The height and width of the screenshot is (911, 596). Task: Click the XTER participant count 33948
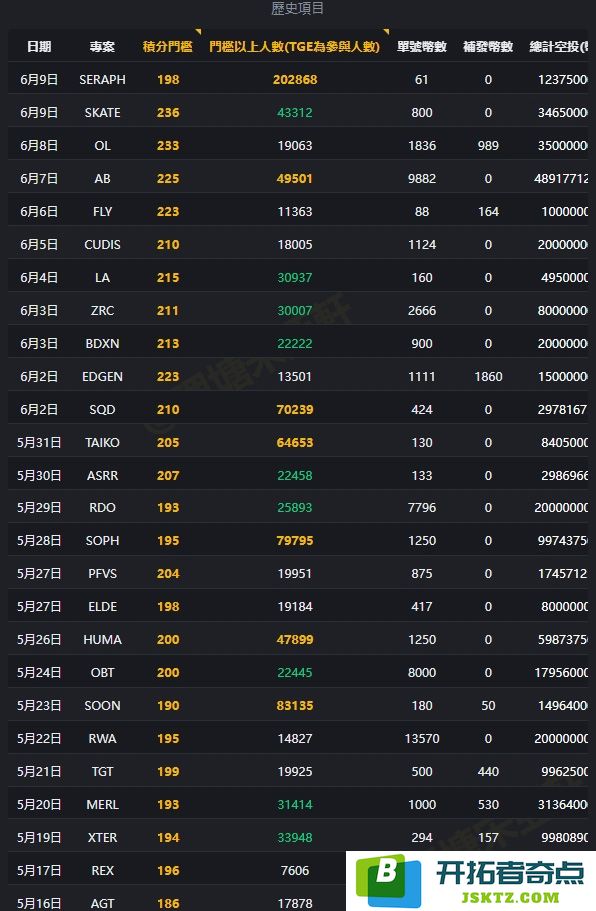point(295,837)
